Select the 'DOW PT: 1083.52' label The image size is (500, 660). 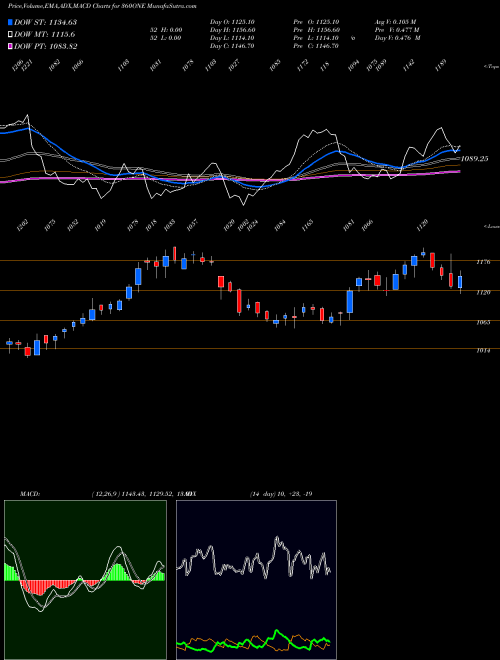(x=45, y=46)
